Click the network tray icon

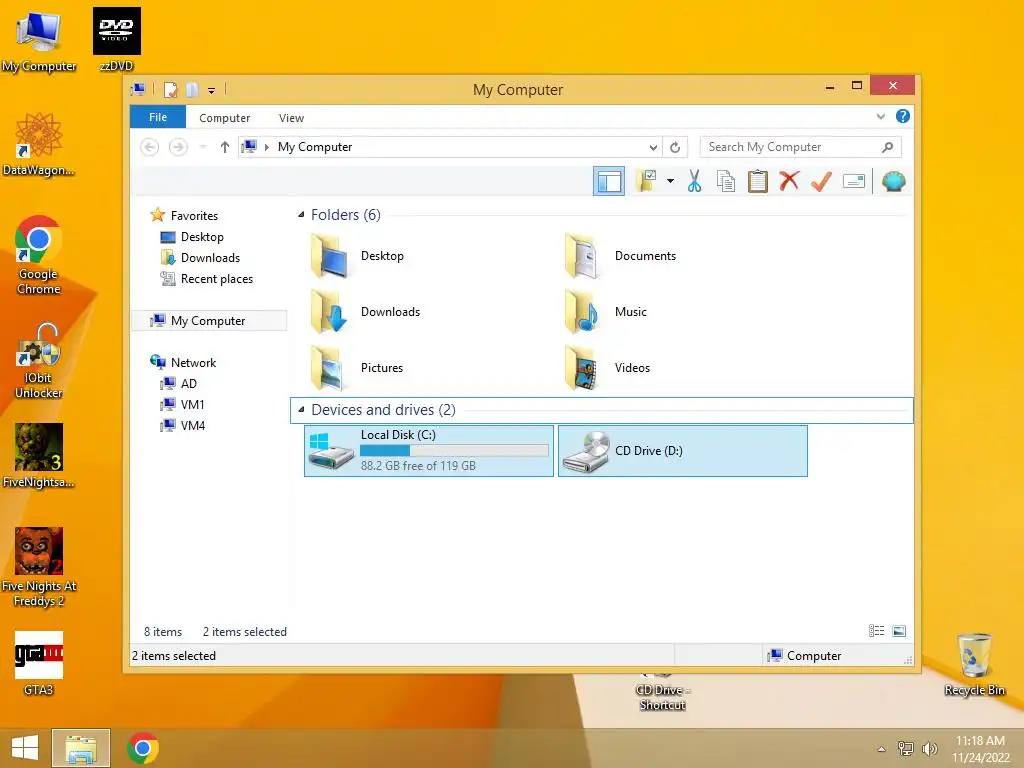tap(906, 748)
